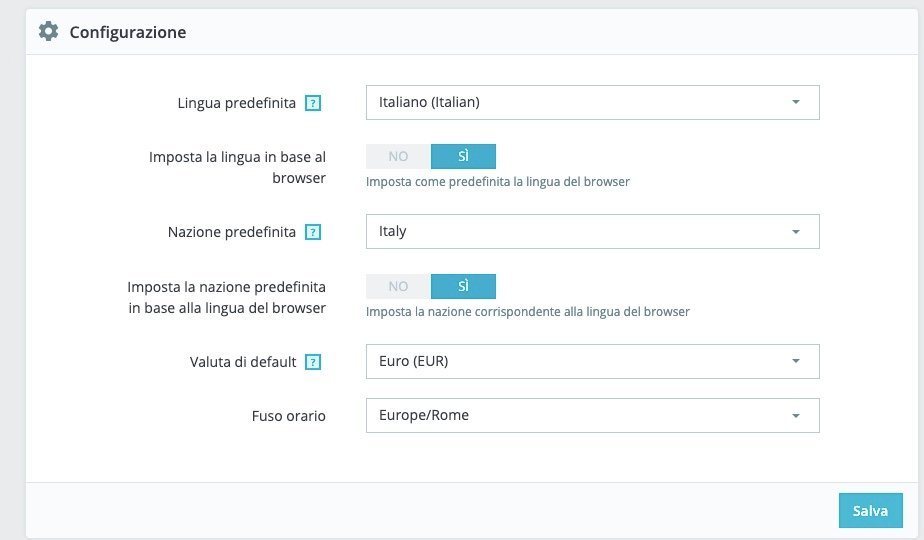Screen dimensions: 924x540
Task: Click the Fuso orario label
Action: click(289, 416)
